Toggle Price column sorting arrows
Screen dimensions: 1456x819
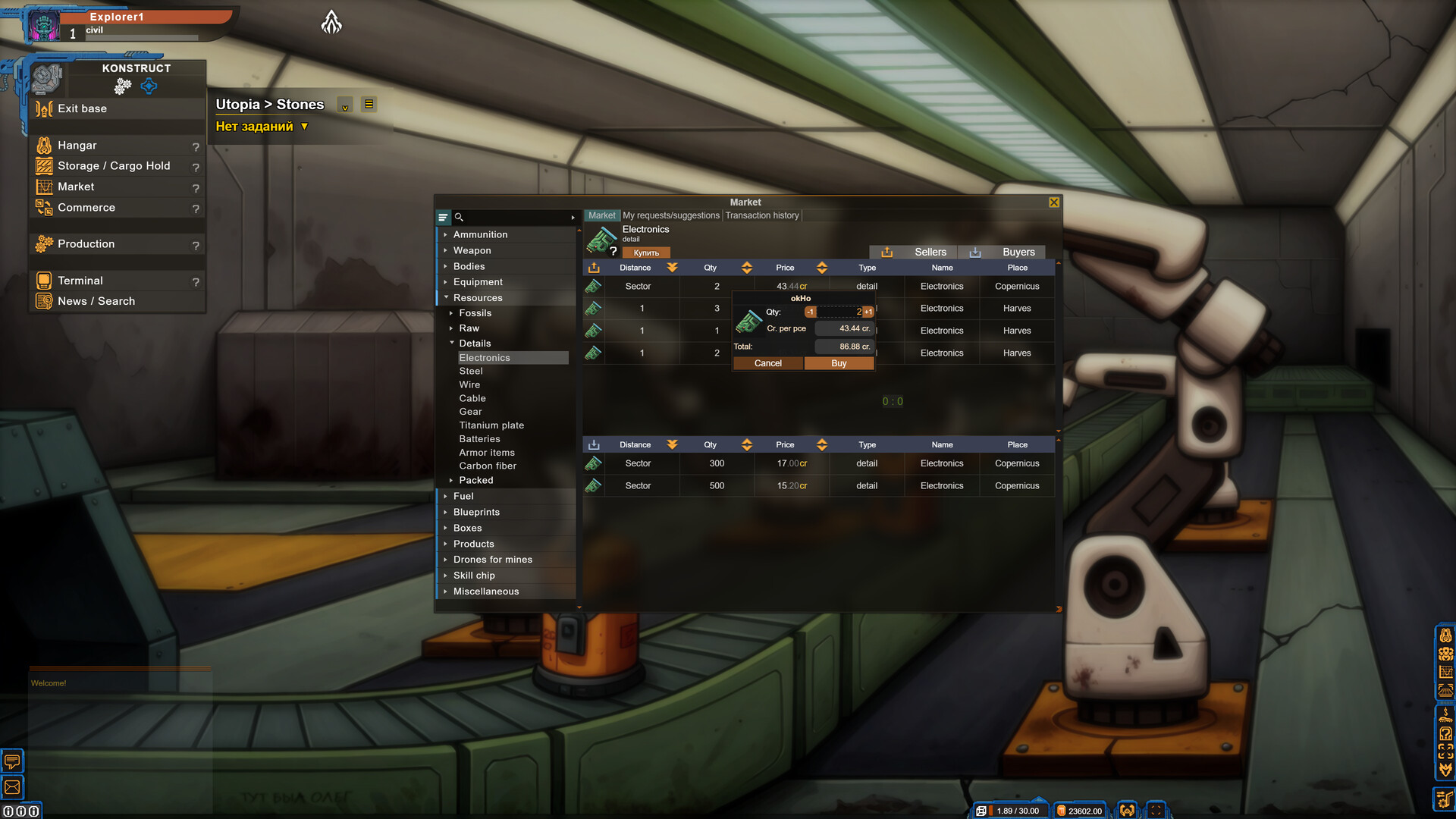[821, 268]
